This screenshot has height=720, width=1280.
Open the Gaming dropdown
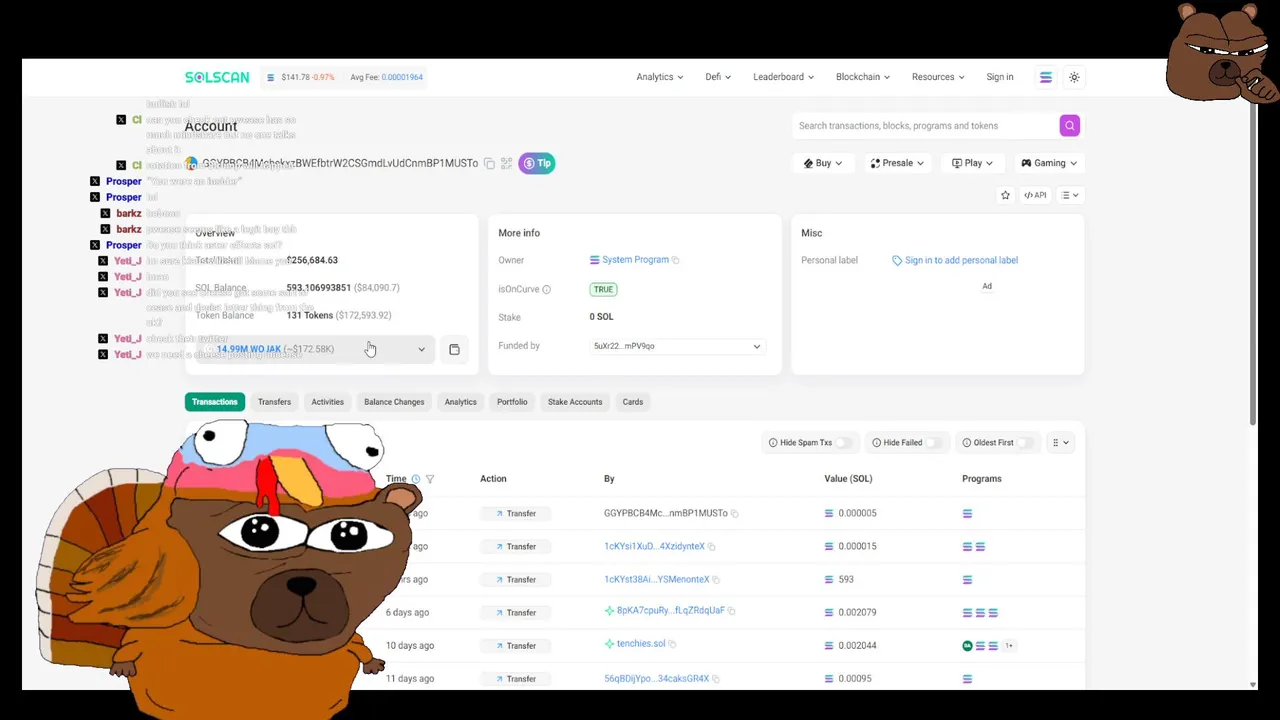pos(1049,163)
